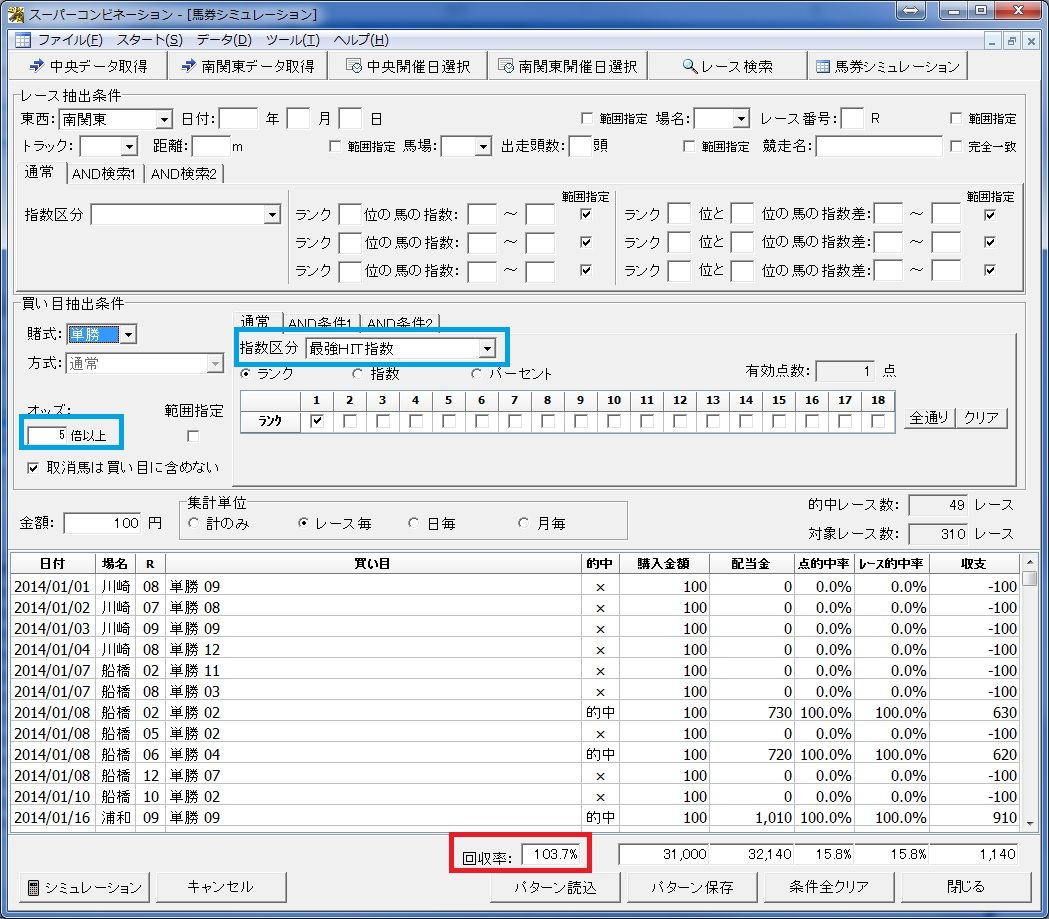
Task: Open the データ(D) menu
Action: pos(224,40)
